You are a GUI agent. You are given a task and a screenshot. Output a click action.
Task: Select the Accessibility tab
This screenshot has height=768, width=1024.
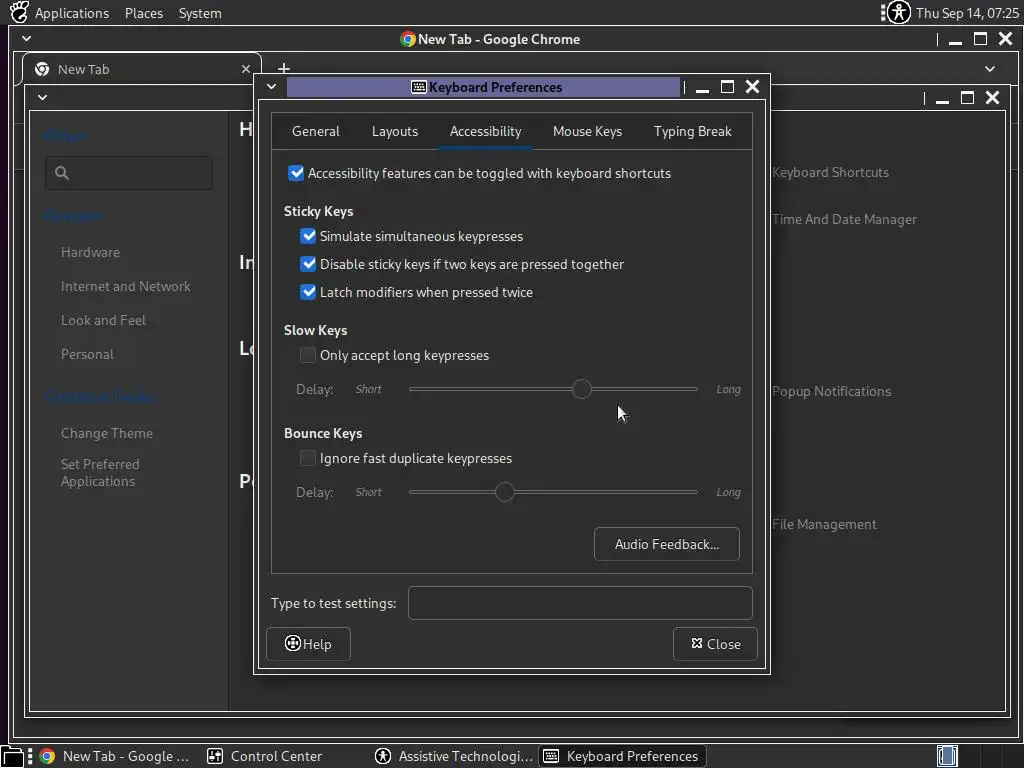485,131
